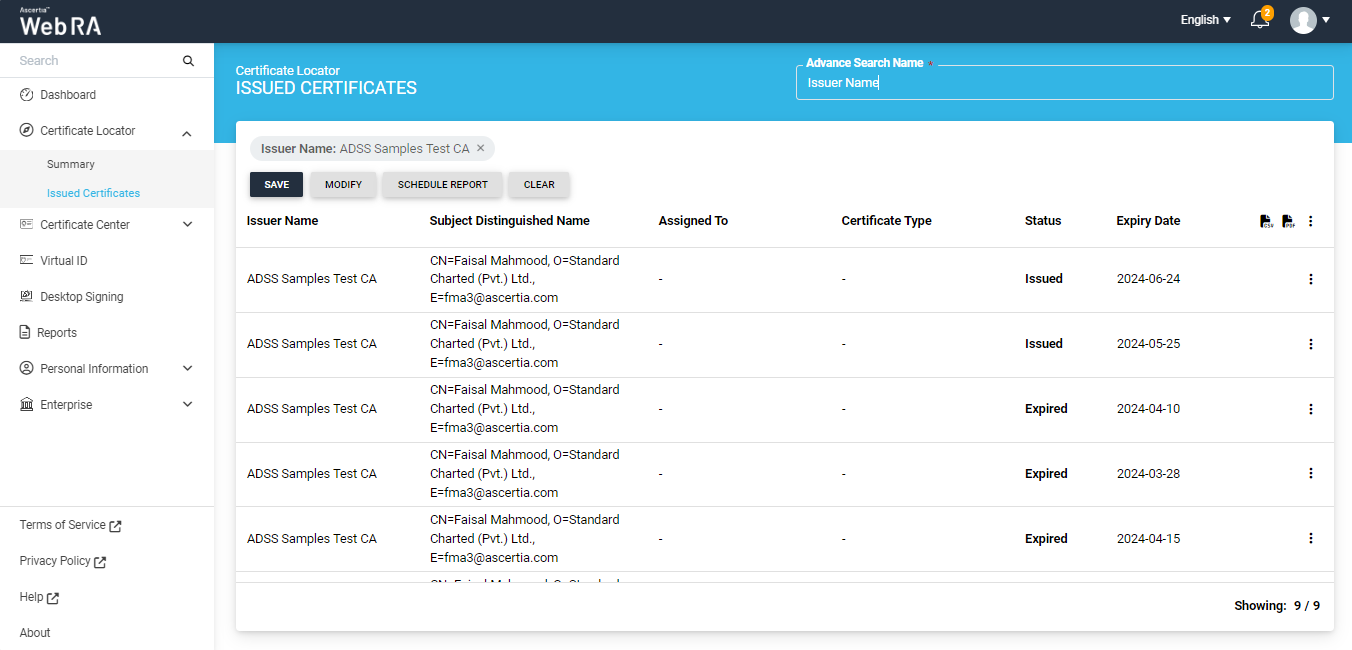
Task: Expand the user account dropdown arrow
Action: point(1326,20)
